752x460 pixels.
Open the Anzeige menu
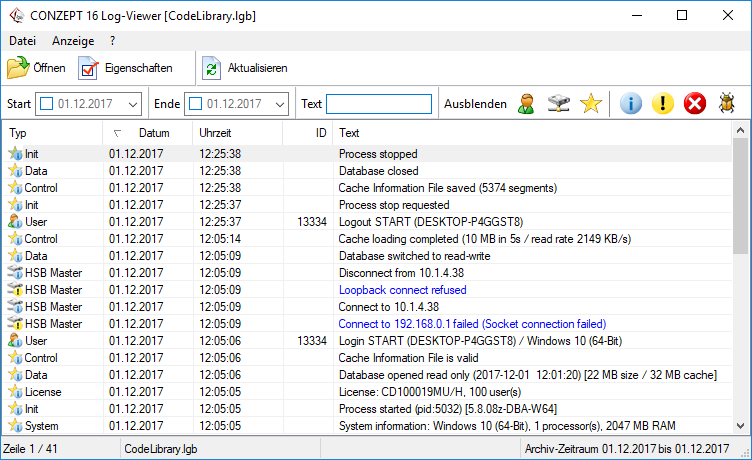pos(73,41)
